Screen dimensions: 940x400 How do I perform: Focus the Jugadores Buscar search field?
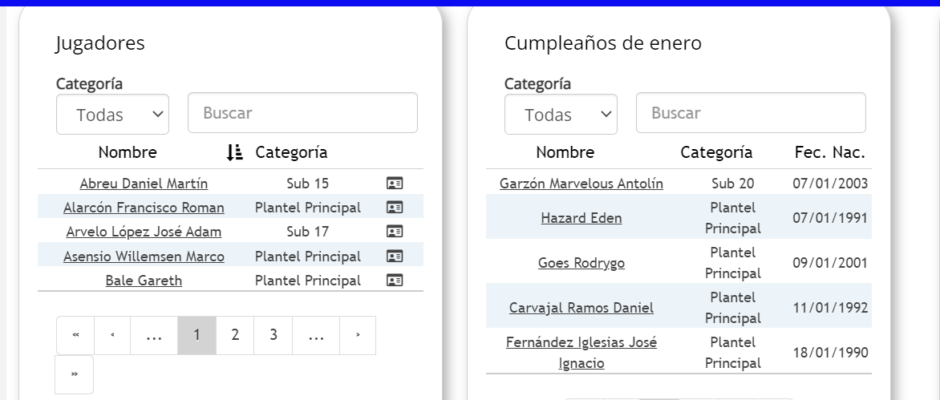303,113
